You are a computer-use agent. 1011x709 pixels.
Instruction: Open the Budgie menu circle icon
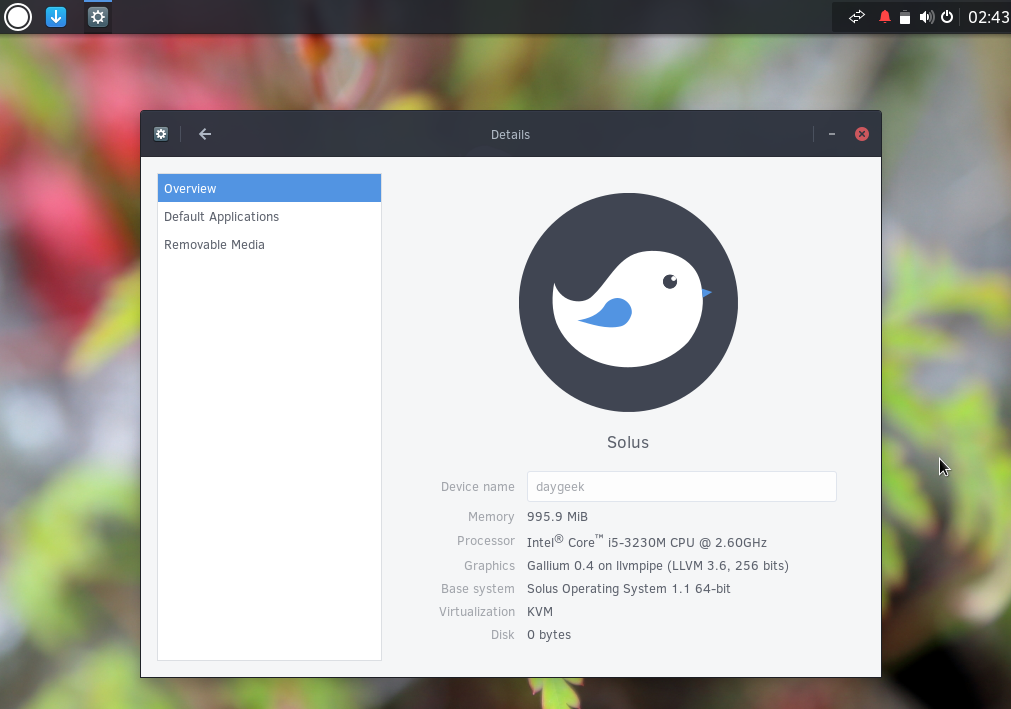tap(18, 17)
